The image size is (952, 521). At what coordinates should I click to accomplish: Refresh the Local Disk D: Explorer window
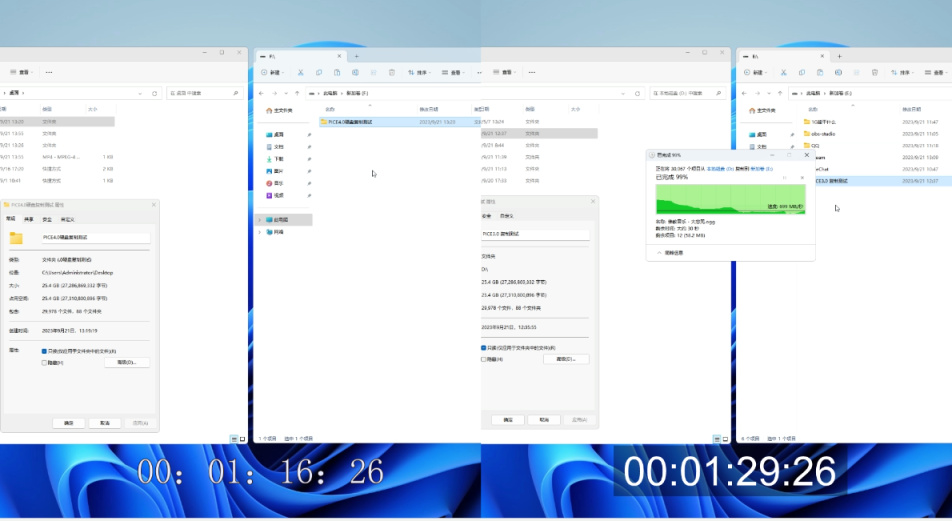[x=637, y=93]
